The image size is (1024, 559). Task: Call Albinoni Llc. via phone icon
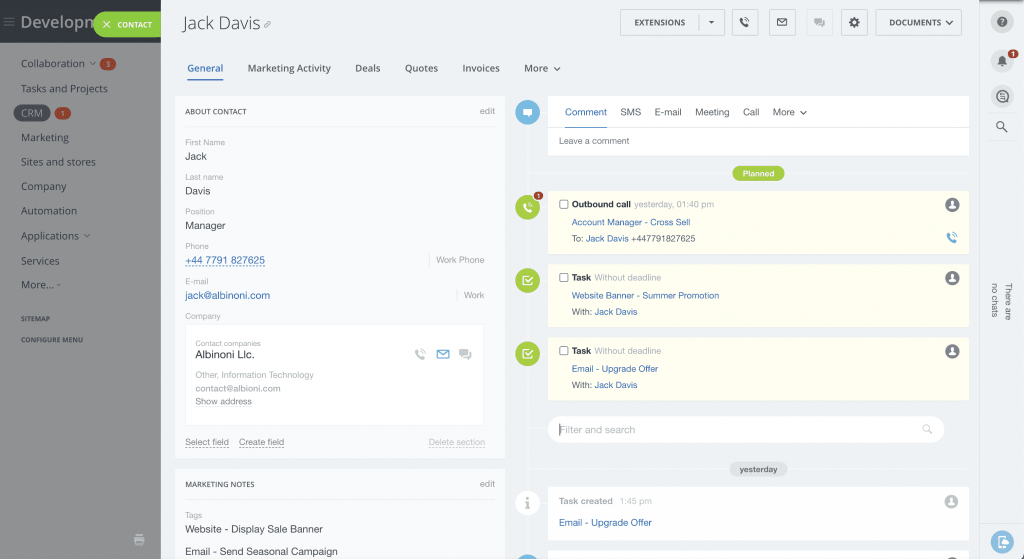pos(421,354)
